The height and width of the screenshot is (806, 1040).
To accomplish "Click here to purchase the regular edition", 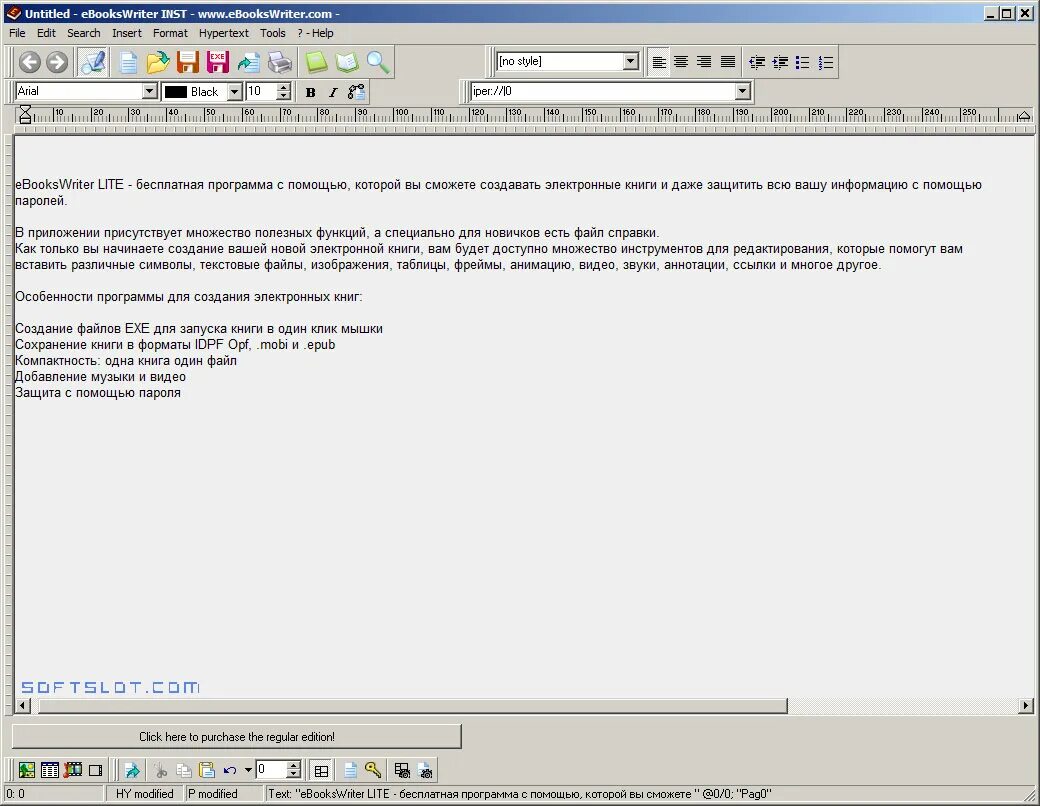I will (x=237, y=736).
